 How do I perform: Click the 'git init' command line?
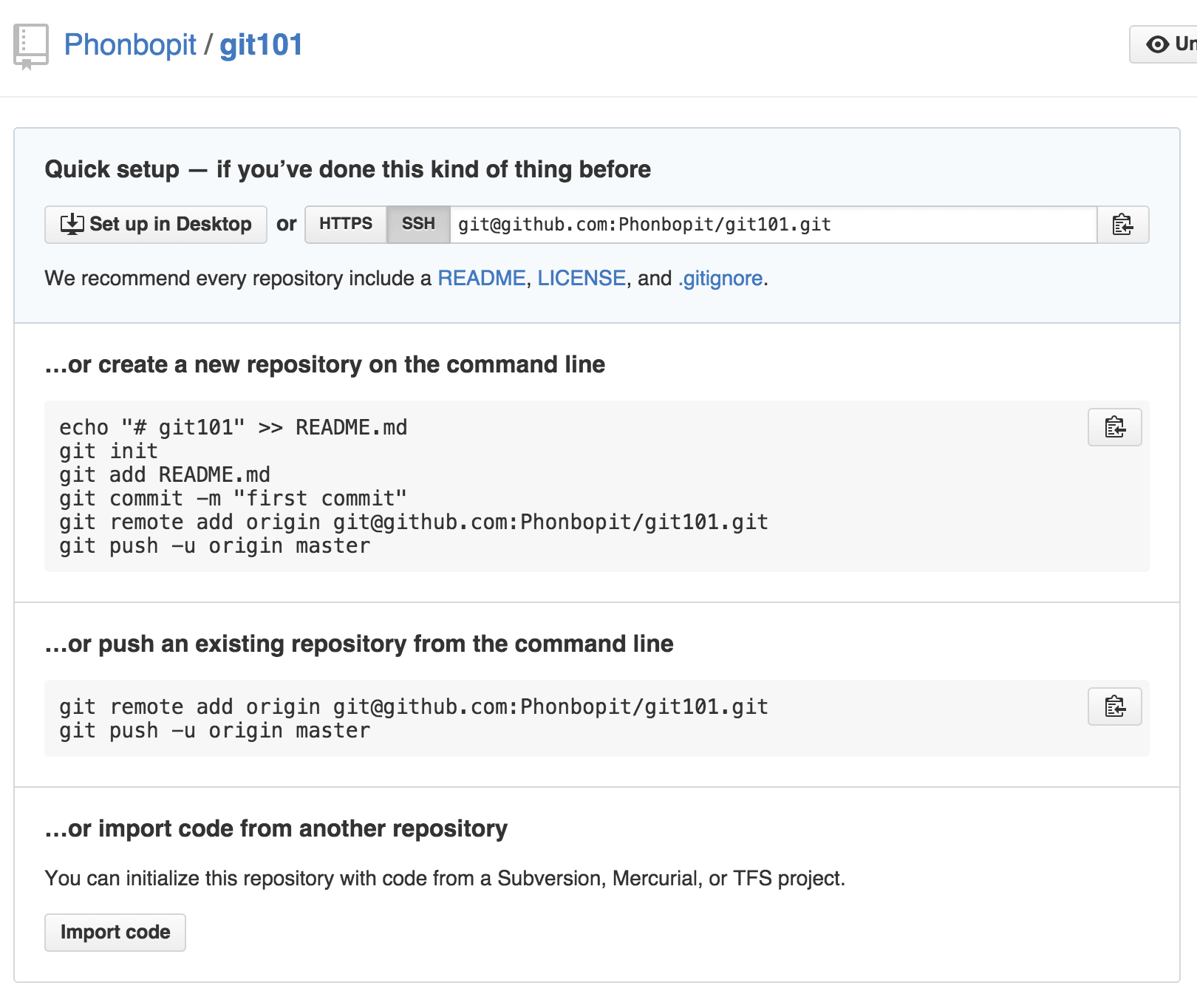click(x=109, y=452)
